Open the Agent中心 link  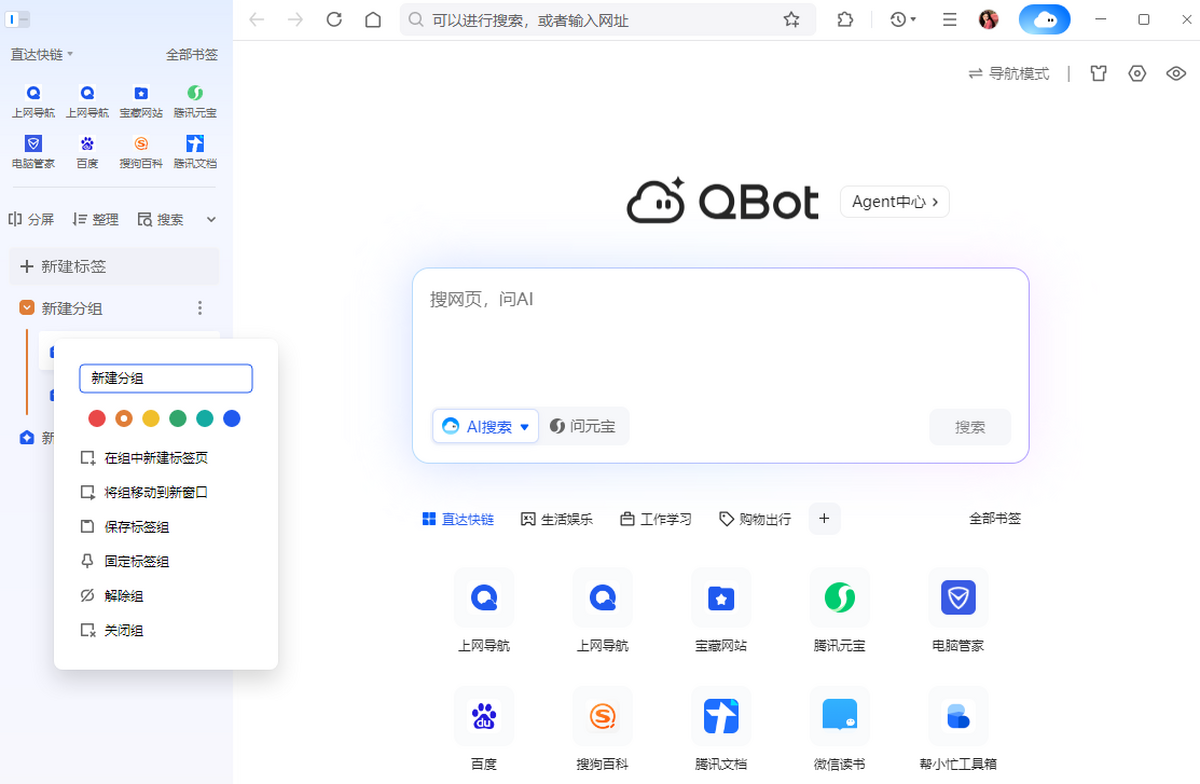click(x=894, y=201)
